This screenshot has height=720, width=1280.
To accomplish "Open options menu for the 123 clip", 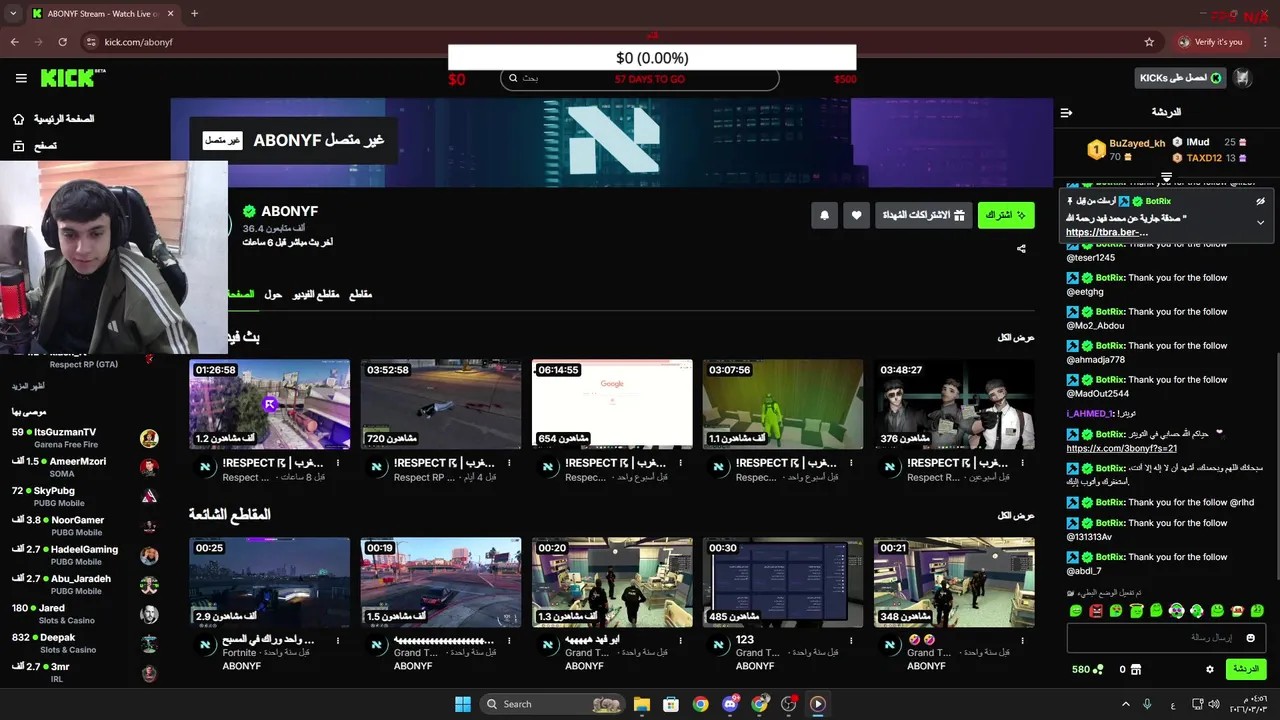I will (x=851, y=640).
